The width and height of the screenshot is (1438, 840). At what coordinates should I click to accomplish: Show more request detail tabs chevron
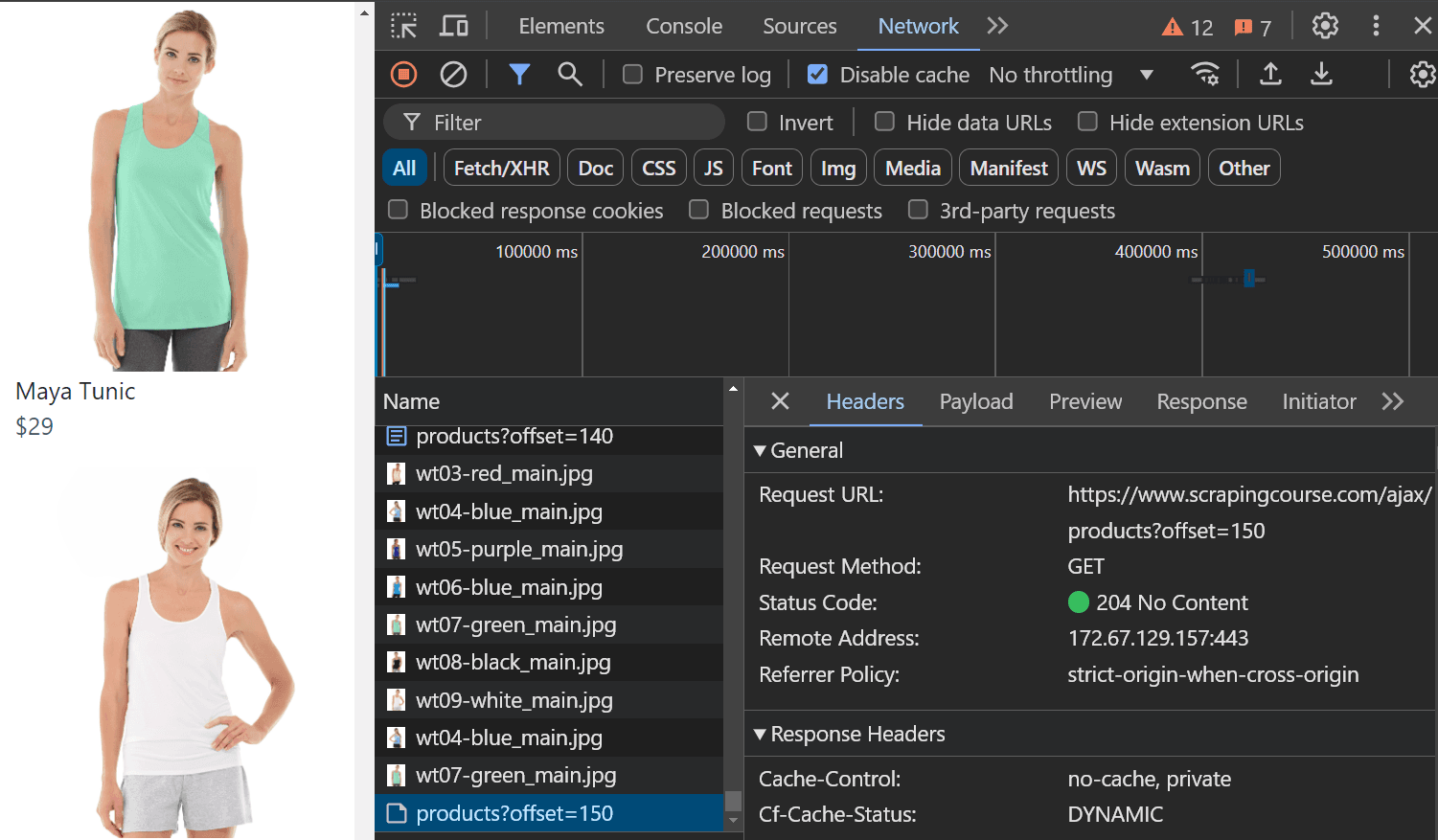pyautogui.click(x=1393, y=401)
